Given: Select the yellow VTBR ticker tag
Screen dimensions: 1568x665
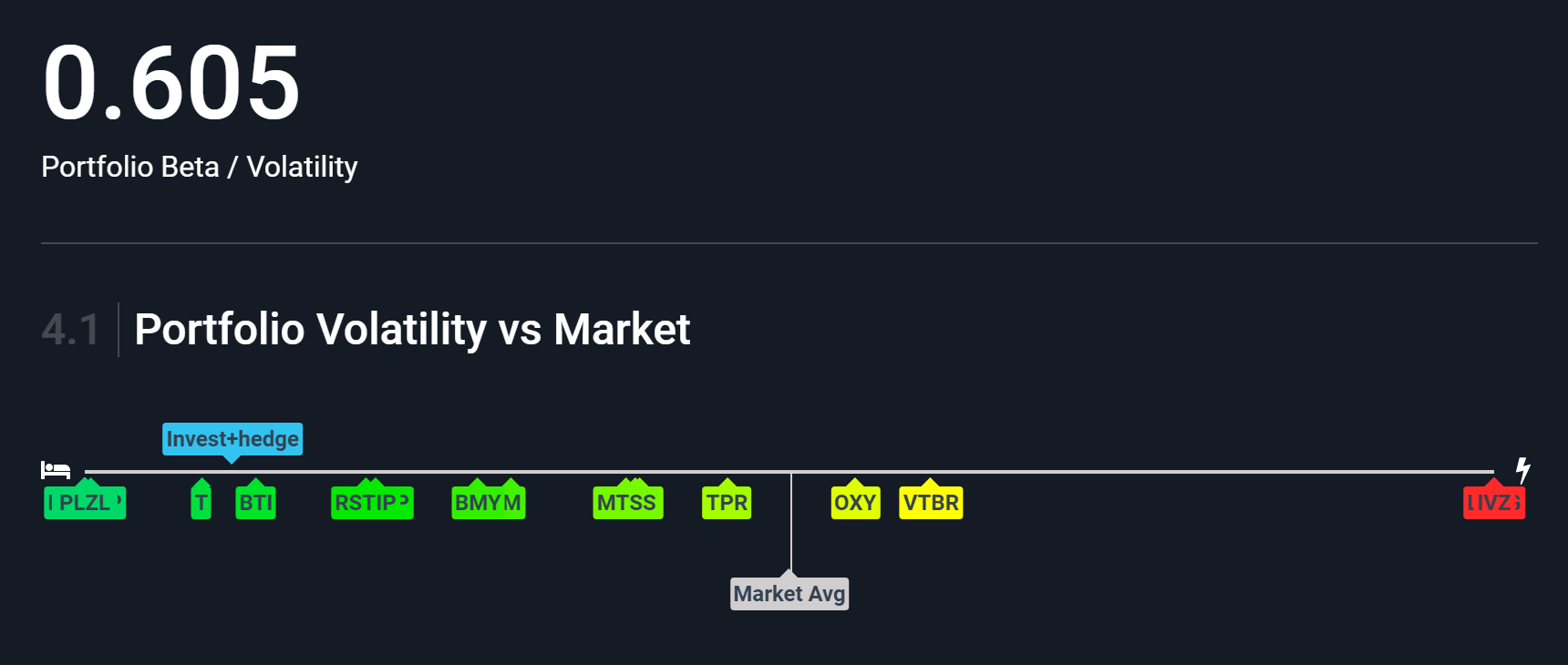Looking at the screenshot, I should point(931,503).
